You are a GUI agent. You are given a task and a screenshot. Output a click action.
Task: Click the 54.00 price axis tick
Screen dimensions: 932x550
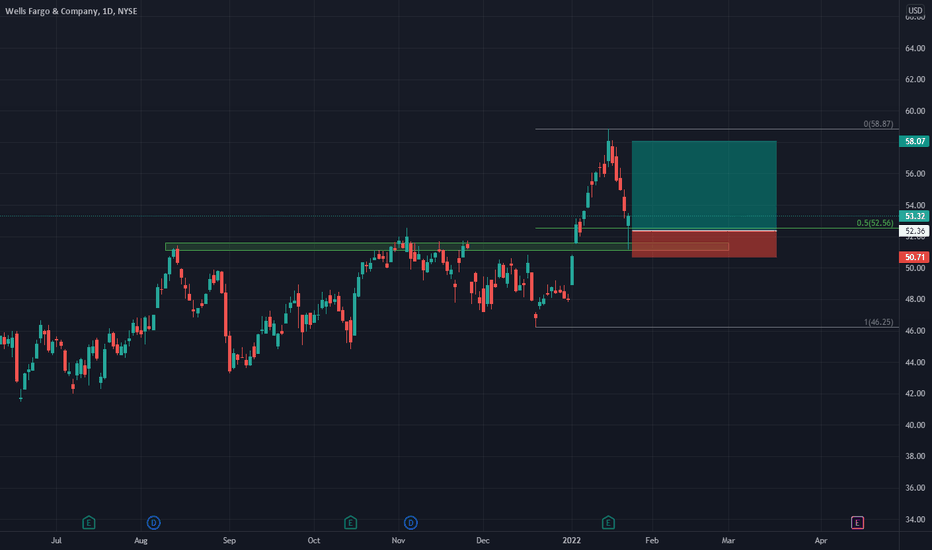pos(915,205)
